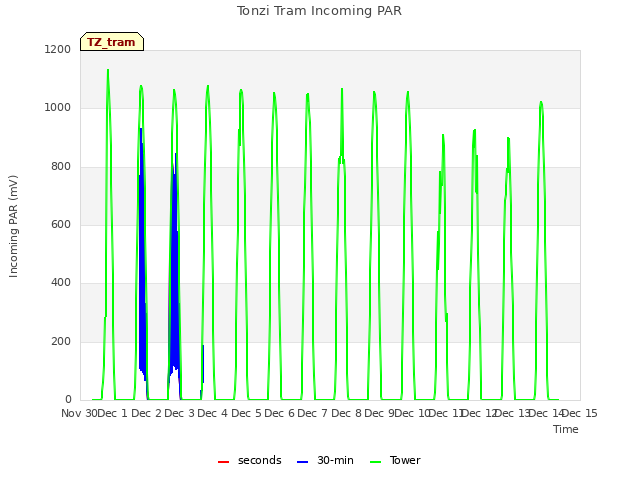This screenshot has width=640, height=480.
Task: Click the 1200 y-axis tick label
Action: point(58,49)
